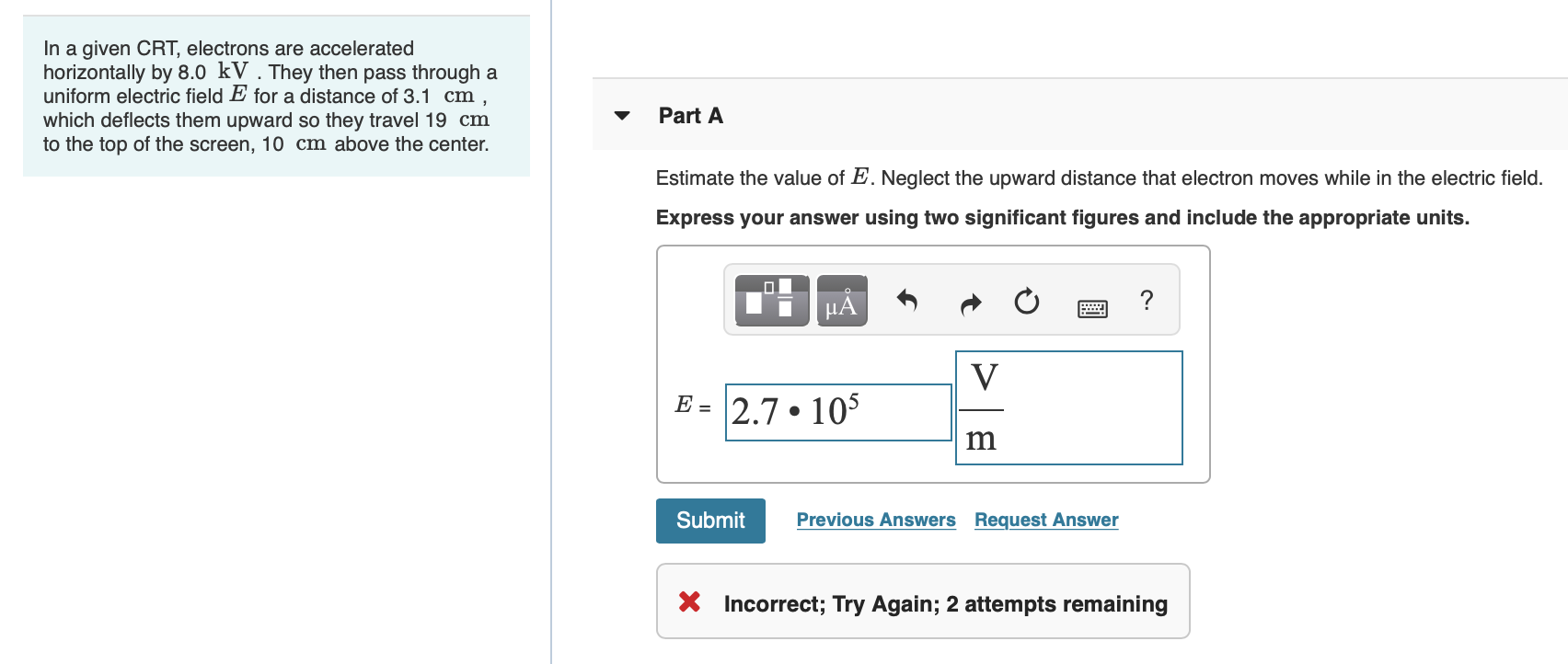This screenshot has width=1568, height=664.
Task: Open the keyboard shortcuts icon
Action: 1092,309
